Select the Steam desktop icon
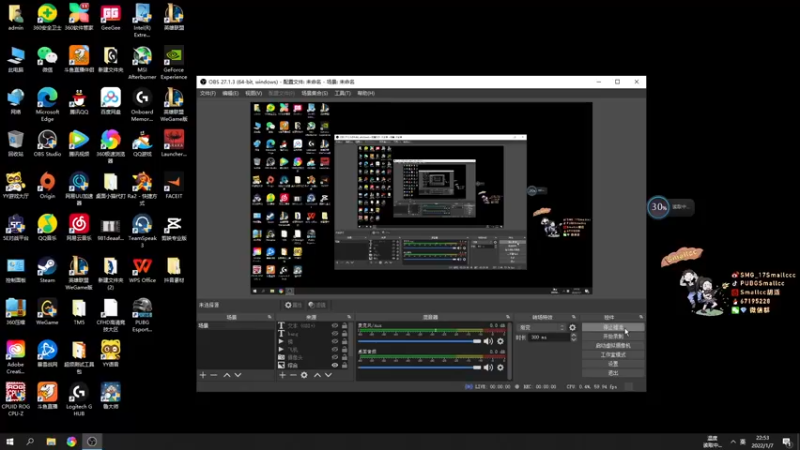This screenshot has height=450, width=800. 47,270
